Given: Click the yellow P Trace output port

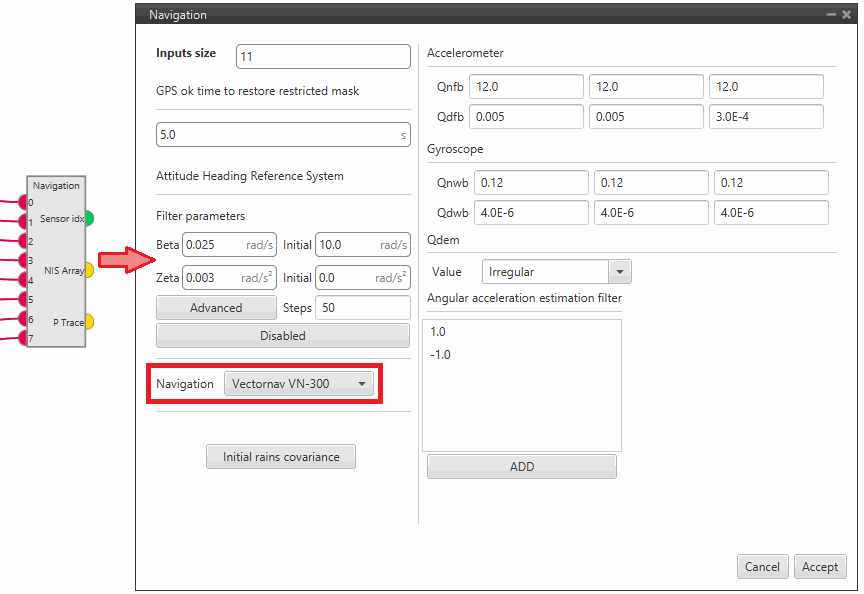Looking at the screenshot, I should pyautogui.click(x=89, y=322).
